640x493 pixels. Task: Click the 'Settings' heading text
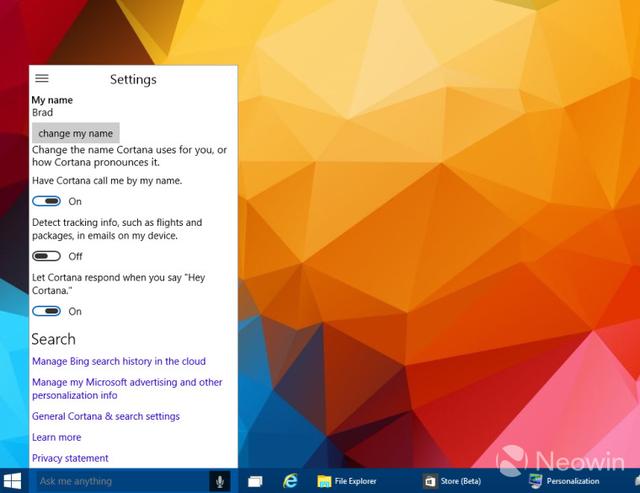click(133, 79)
